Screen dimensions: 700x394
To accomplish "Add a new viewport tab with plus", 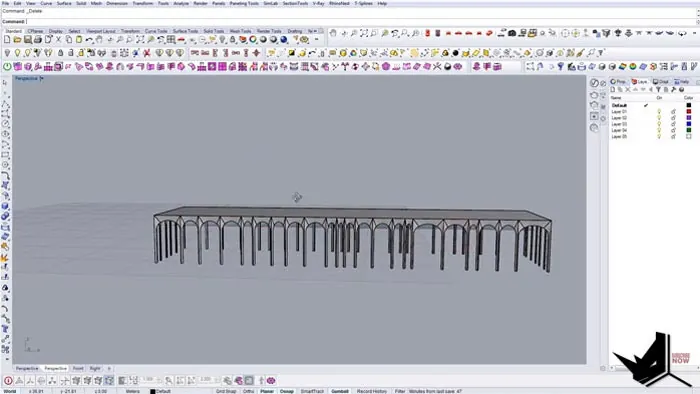I will click(x=109, y=369).
